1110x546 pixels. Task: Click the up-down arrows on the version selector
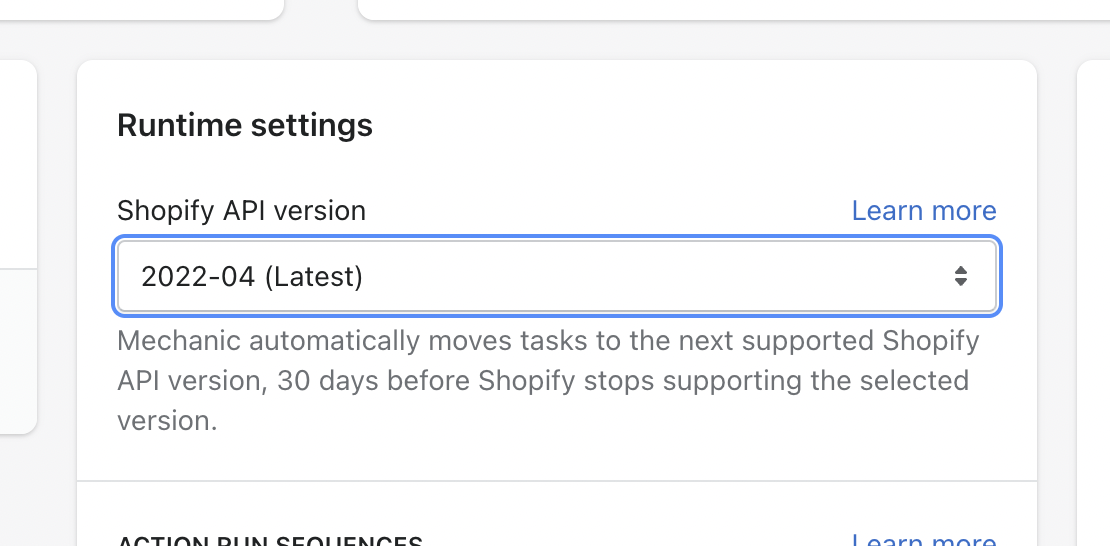coord(960,276)
